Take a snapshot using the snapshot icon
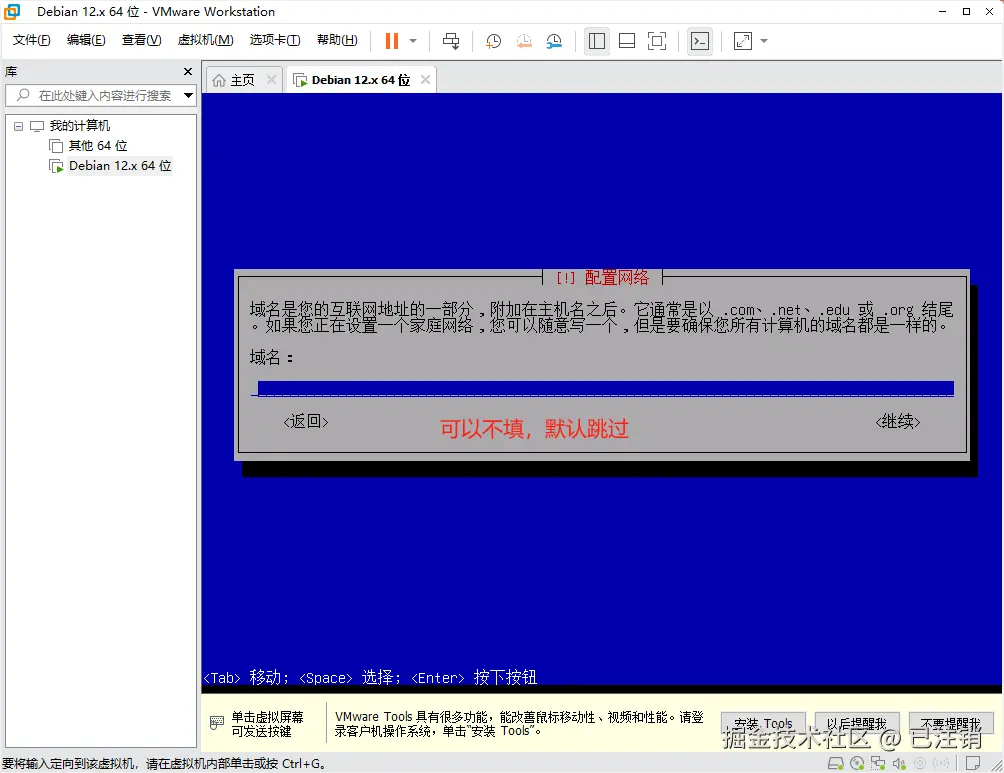 tap(493, 41)
